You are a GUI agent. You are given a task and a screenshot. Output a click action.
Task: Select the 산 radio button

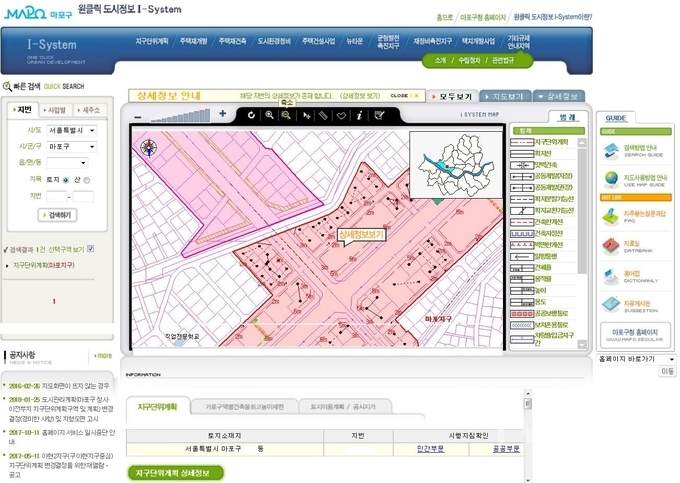pyautogui.click(x=87, y=180)
